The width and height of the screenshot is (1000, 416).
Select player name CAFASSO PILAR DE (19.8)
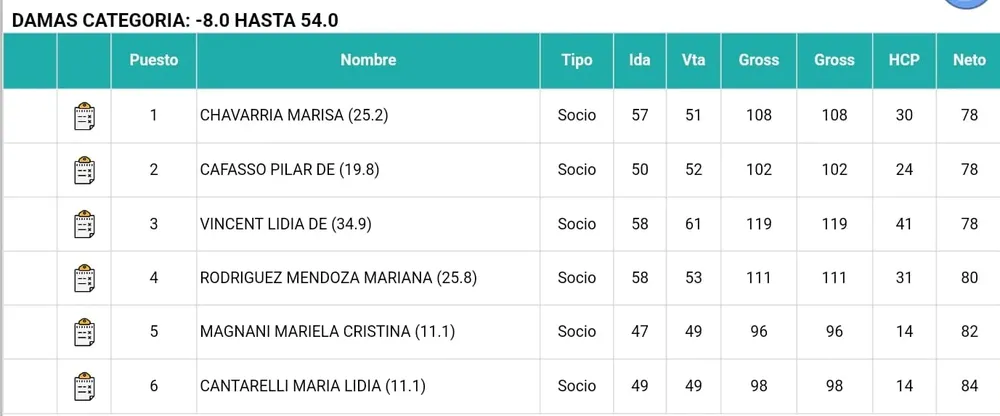click(290, 170)
